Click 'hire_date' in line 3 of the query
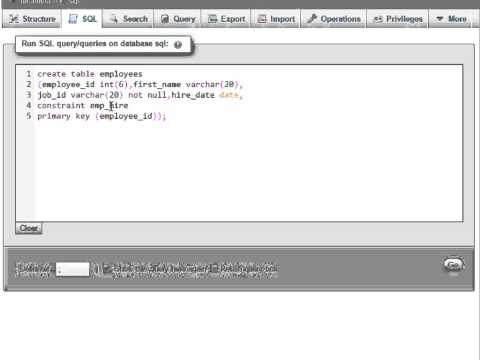 coord(193,95)
